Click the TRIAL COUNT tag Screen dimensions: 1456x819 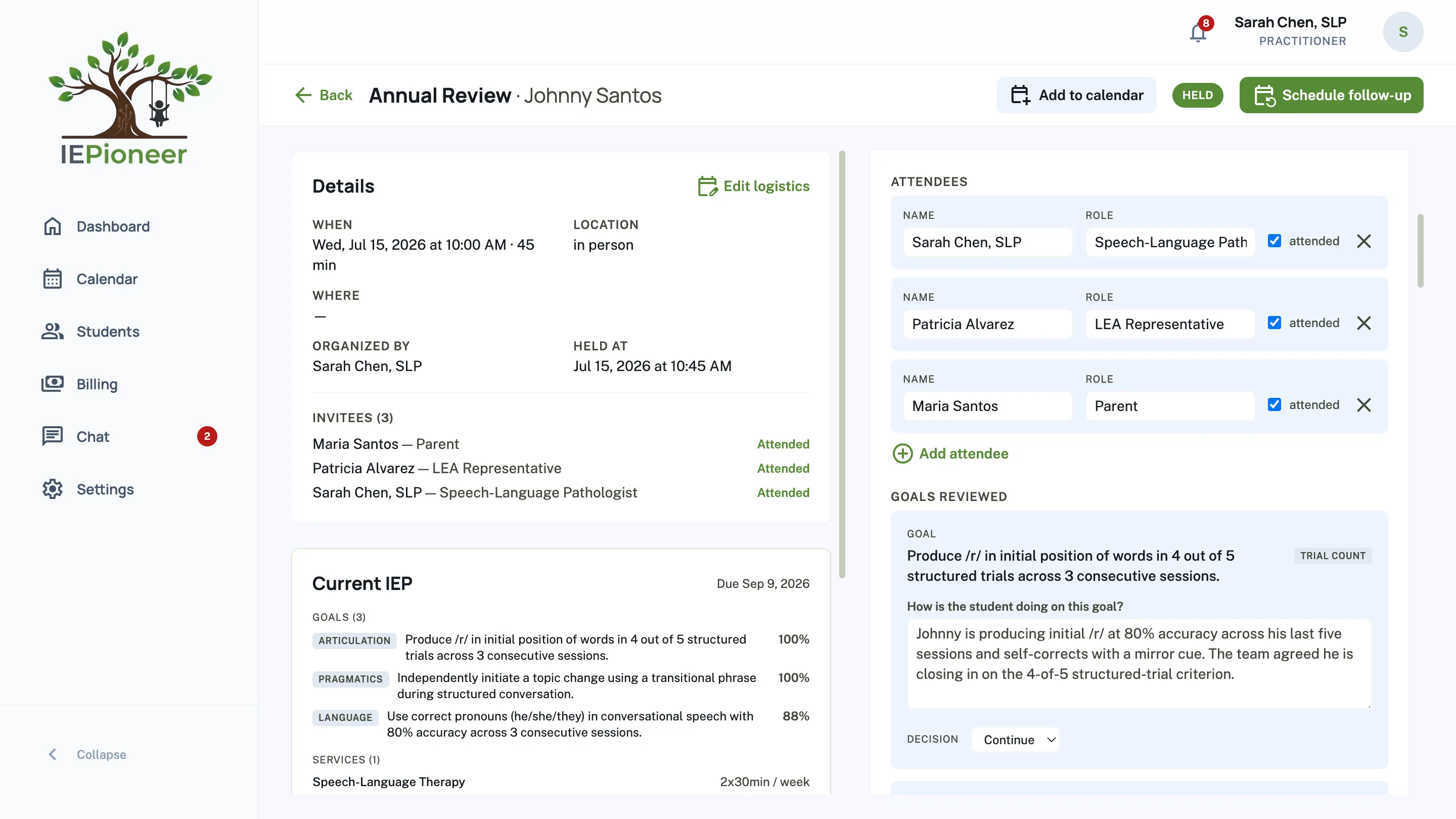[1332, 556]
